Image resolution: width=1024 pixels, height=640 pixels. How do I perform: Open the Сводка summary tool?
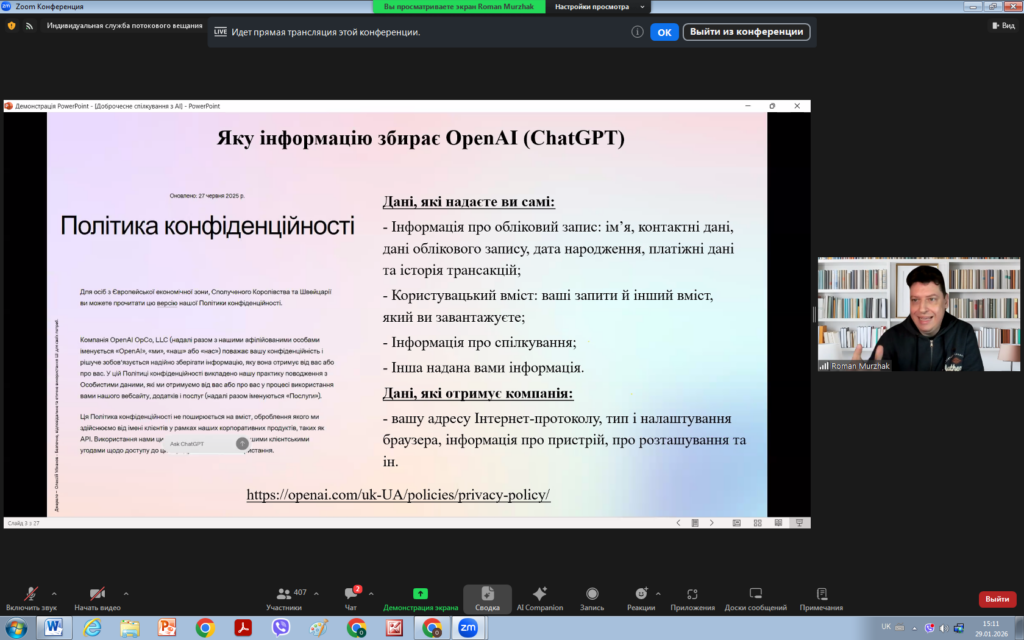coord(487,597)
